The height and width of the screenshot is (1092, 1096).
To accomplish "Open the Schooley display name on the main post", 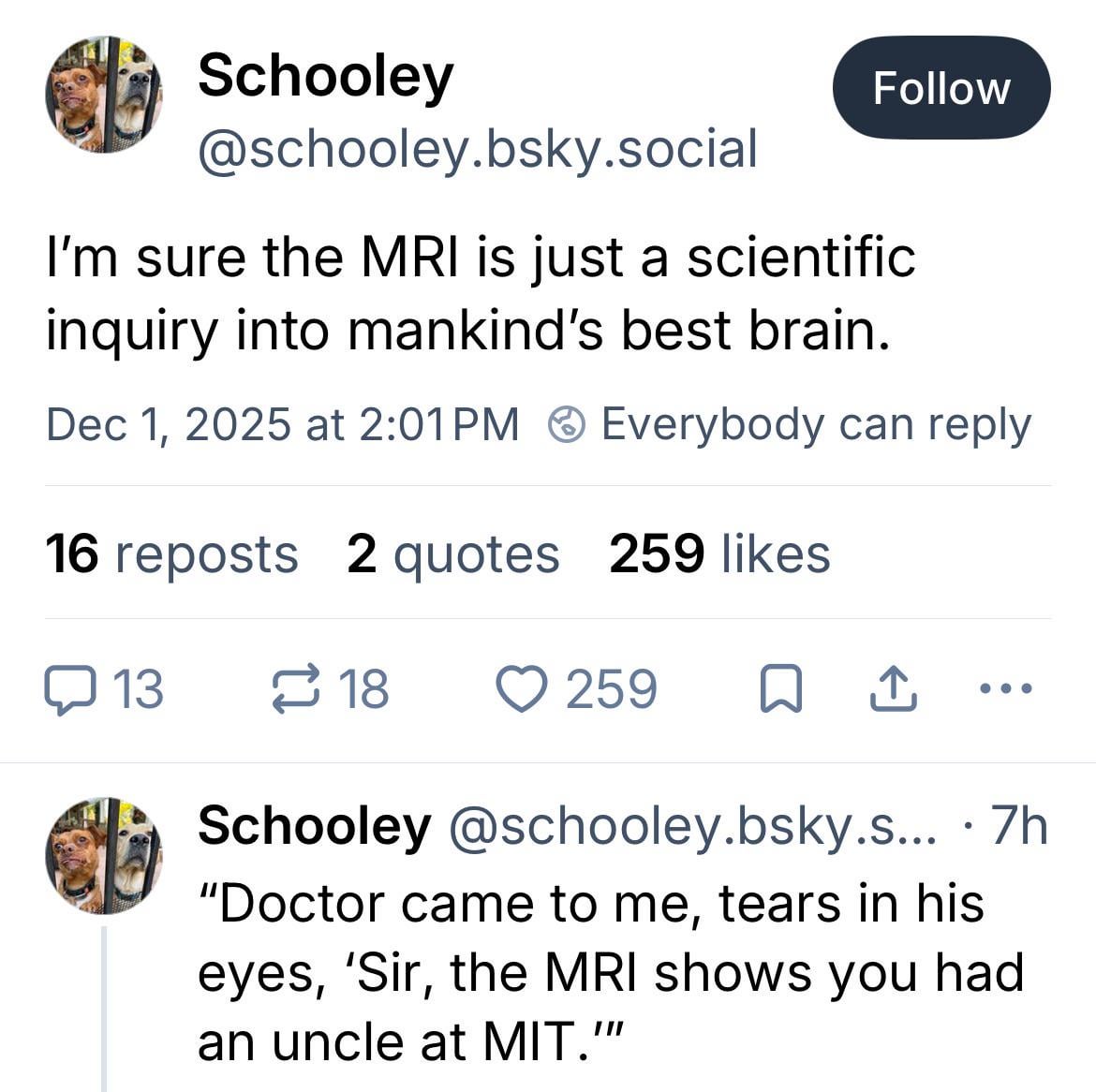I will pos(325,75).
